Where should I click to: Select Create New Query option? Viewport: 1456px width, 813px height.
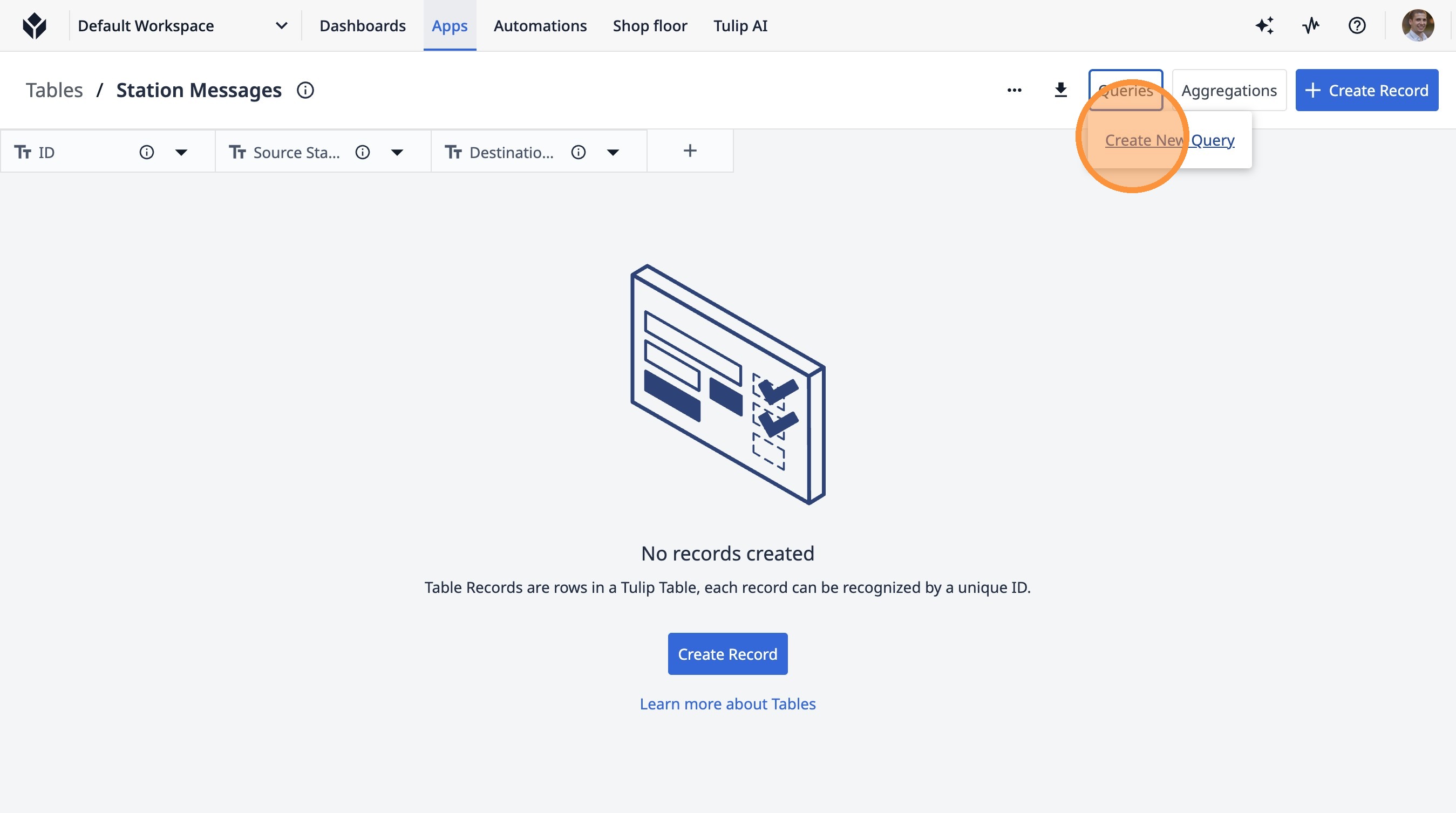tap(1169, 140)
